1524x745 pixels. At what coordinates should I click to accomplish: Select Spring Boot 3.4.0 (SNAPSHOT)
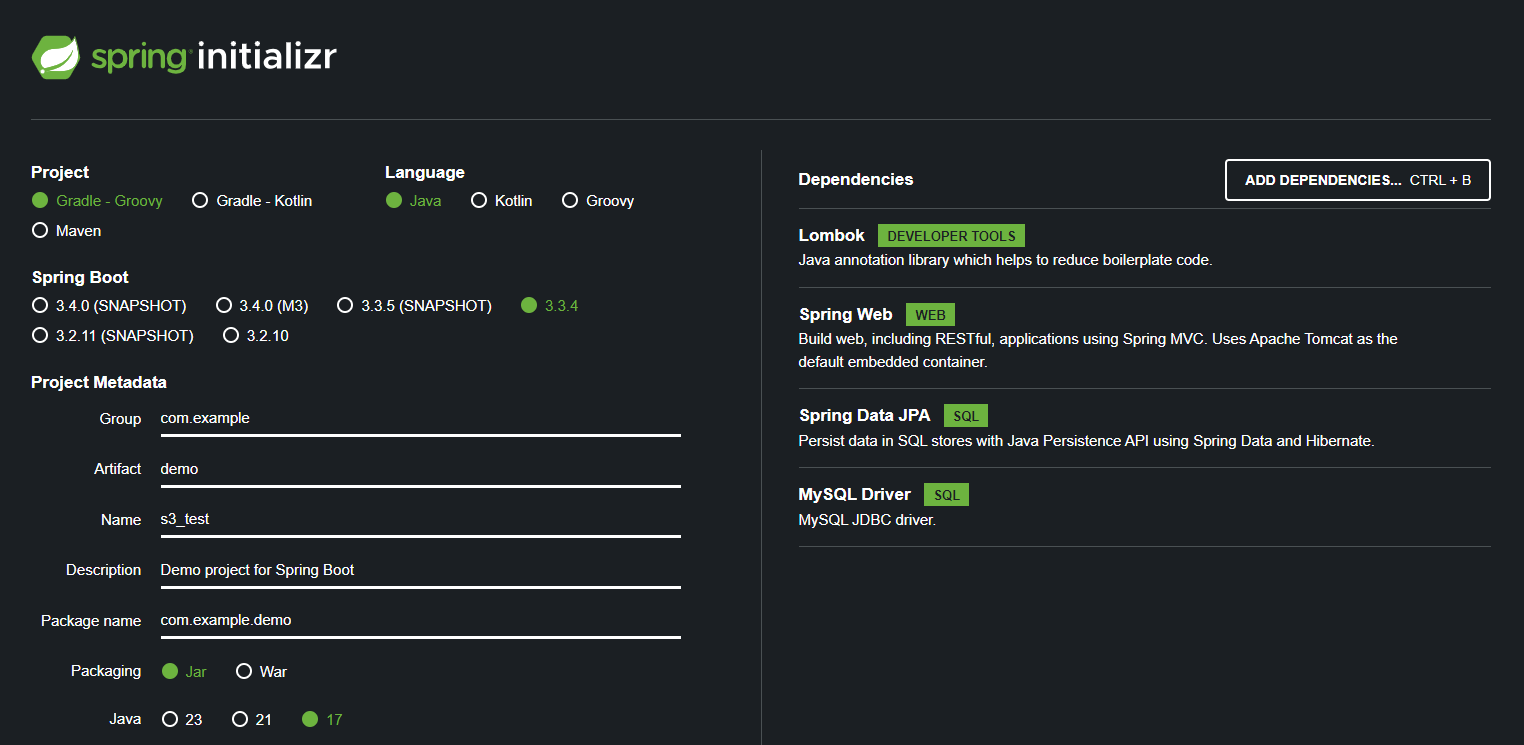[x=109, y=306]
